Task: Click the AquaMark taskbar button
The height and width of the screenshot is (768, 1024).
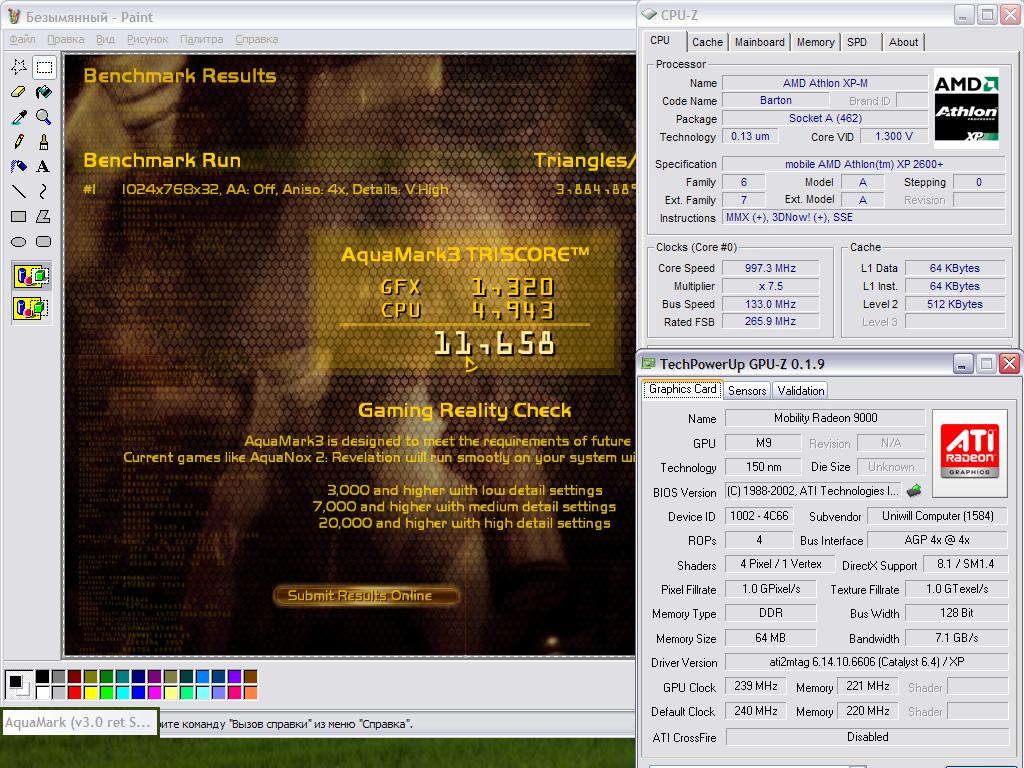Action: (x=78, y=722)
